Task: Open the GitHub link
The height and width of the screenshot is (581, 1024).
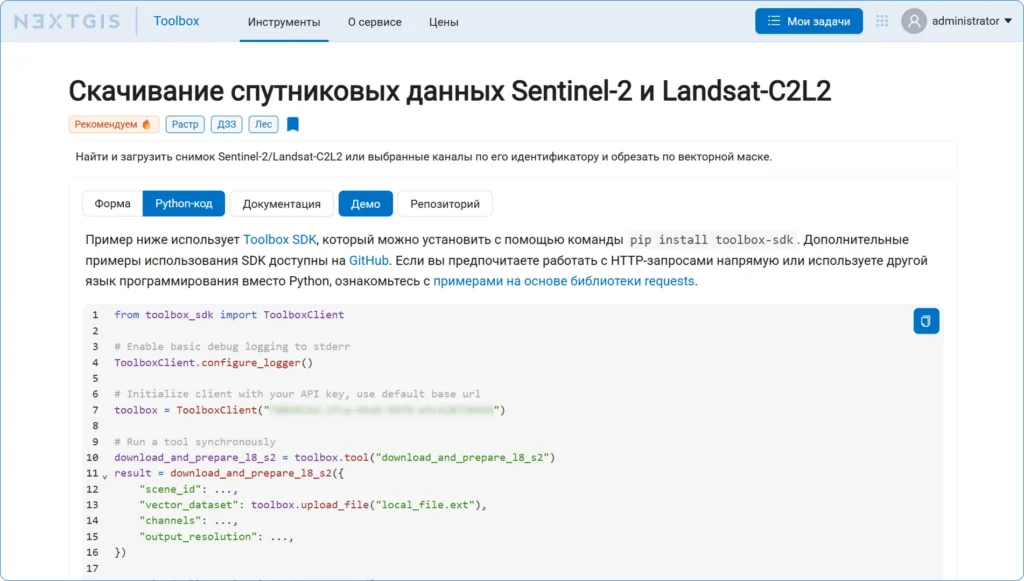Action: [368, 260]
